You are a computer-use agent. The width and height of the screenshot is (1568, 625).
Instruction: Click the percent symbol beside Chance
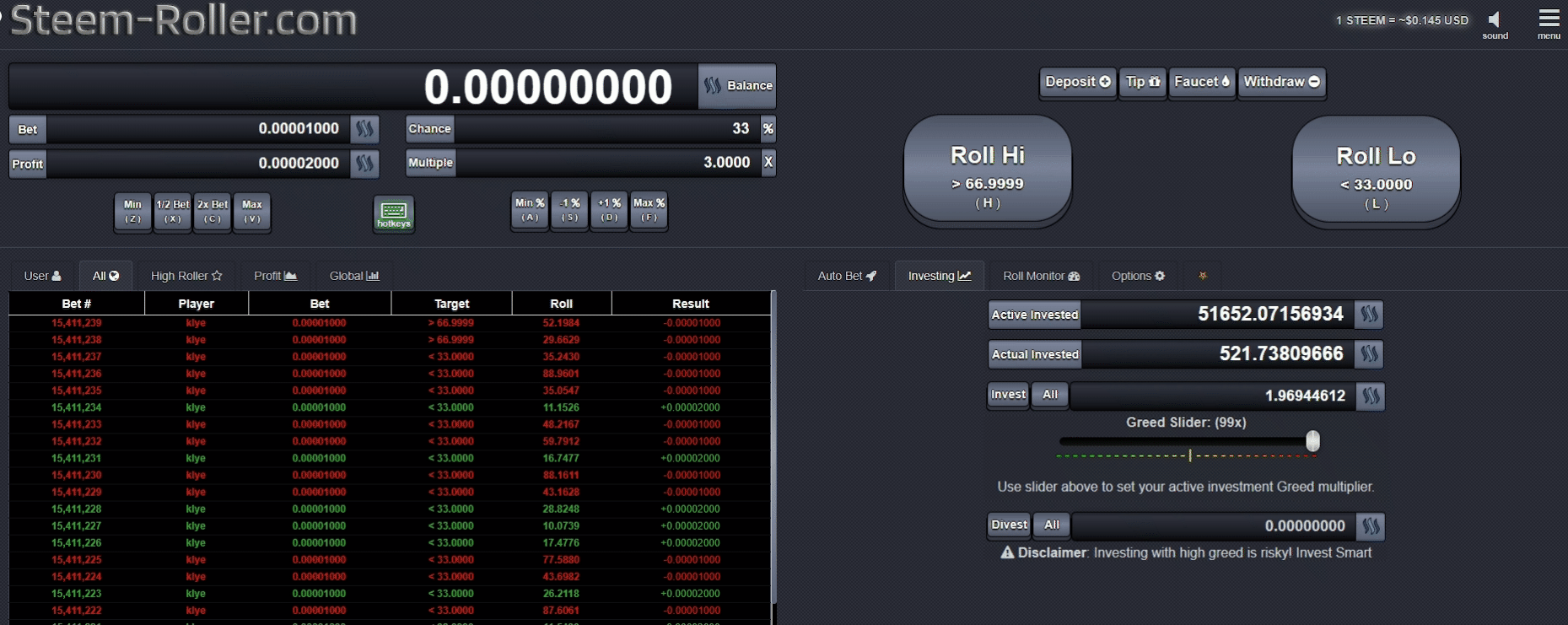[768, 129]
